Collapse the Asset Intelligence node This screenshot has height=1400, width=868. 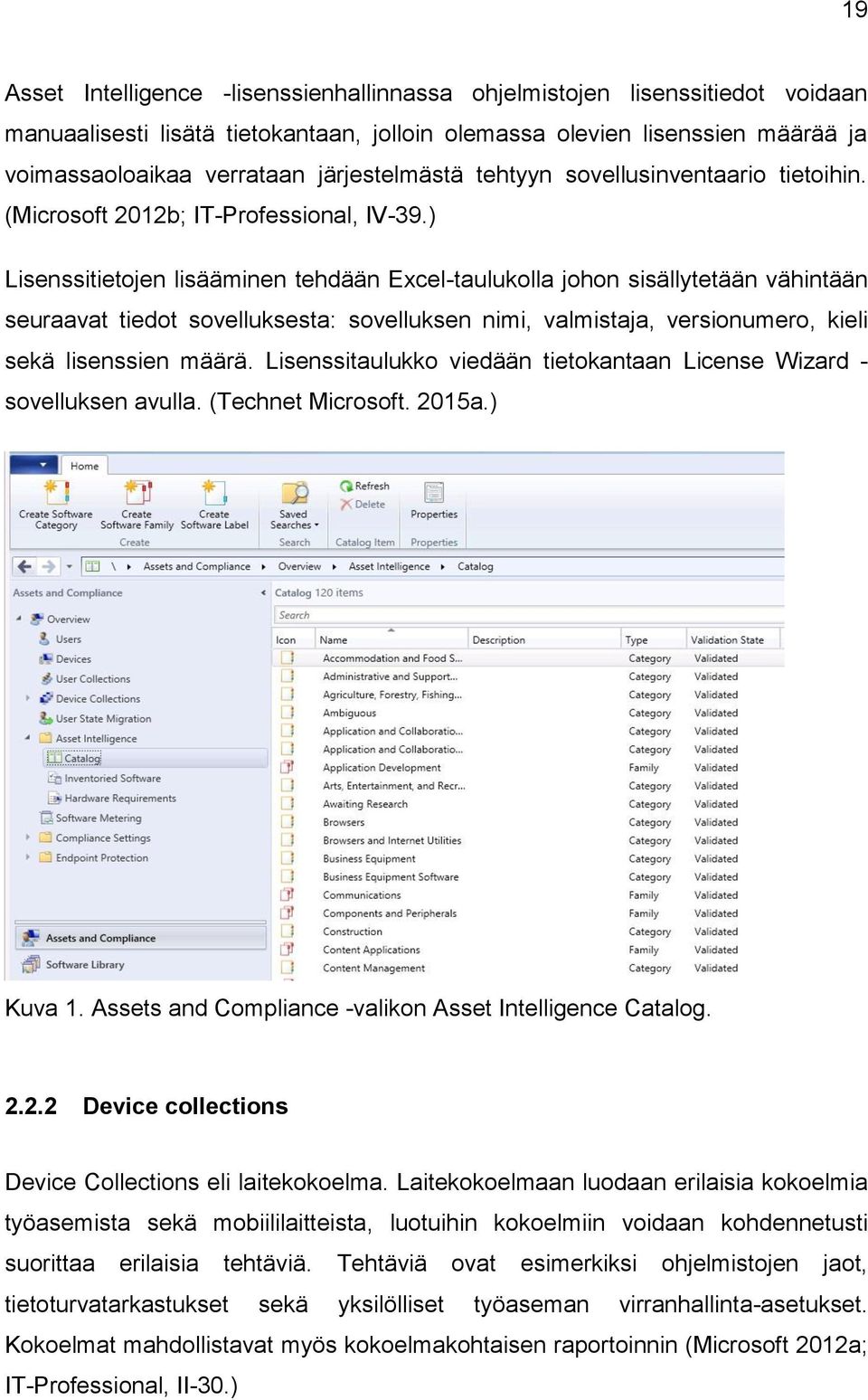pos(28,738)
